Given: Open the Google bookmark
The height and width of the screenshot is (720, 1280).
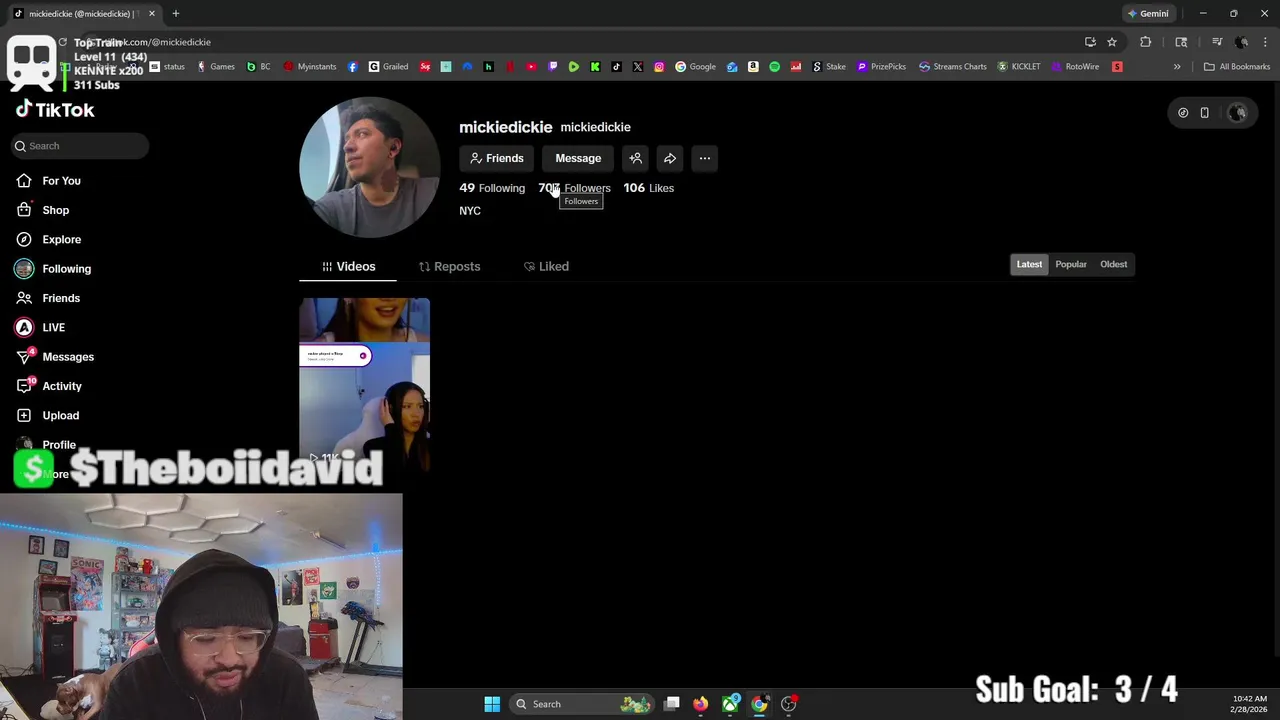Looking at the screenshot, I should click(x=696, y=67).
